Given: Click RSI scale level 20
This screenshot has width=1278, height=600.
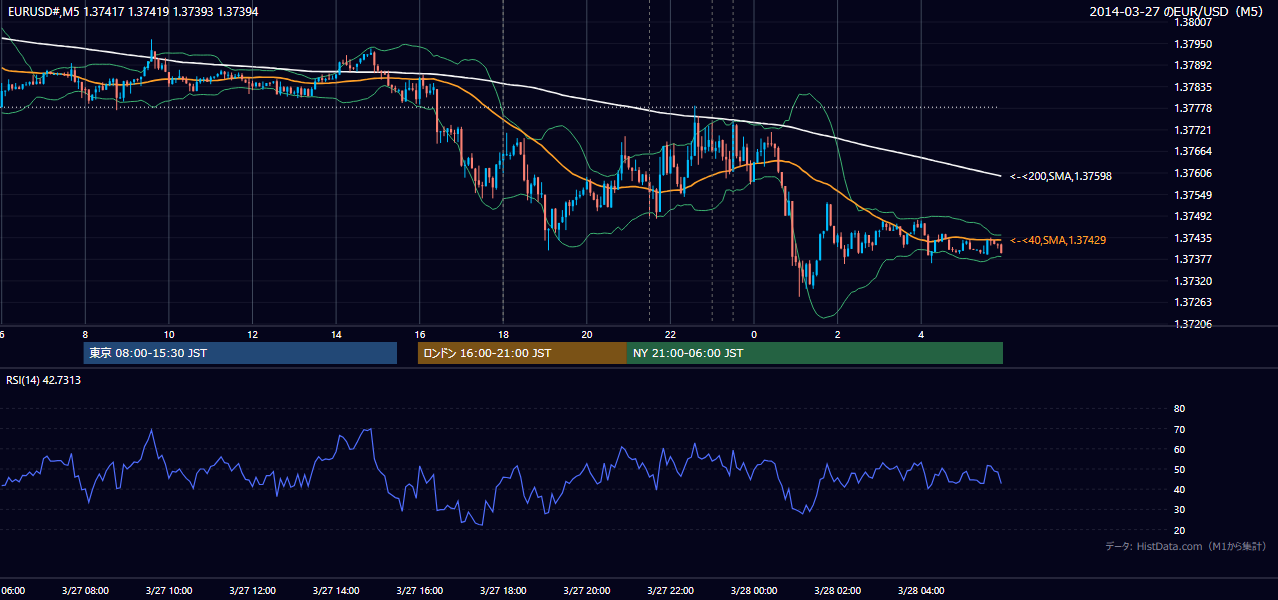Looking at the screenshot, I should pos(1179,530).
